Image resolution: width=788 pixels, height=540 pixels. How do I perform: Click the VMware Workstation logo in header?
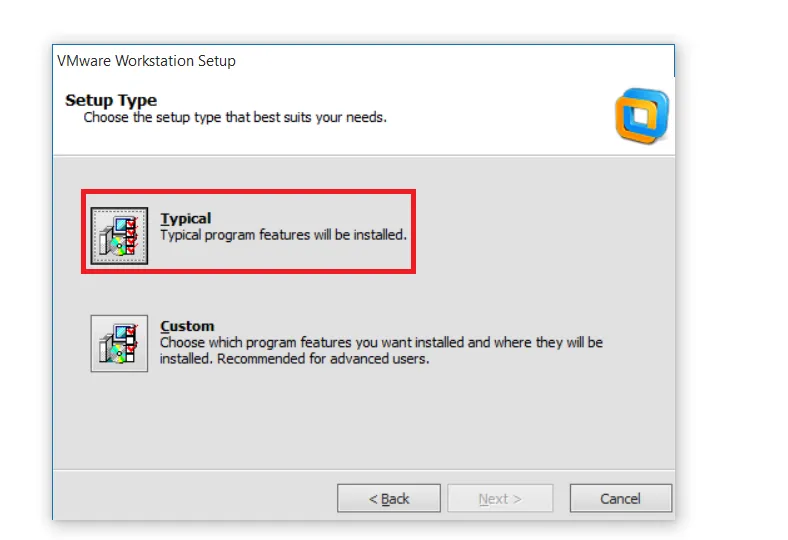(x=641, y=116)
